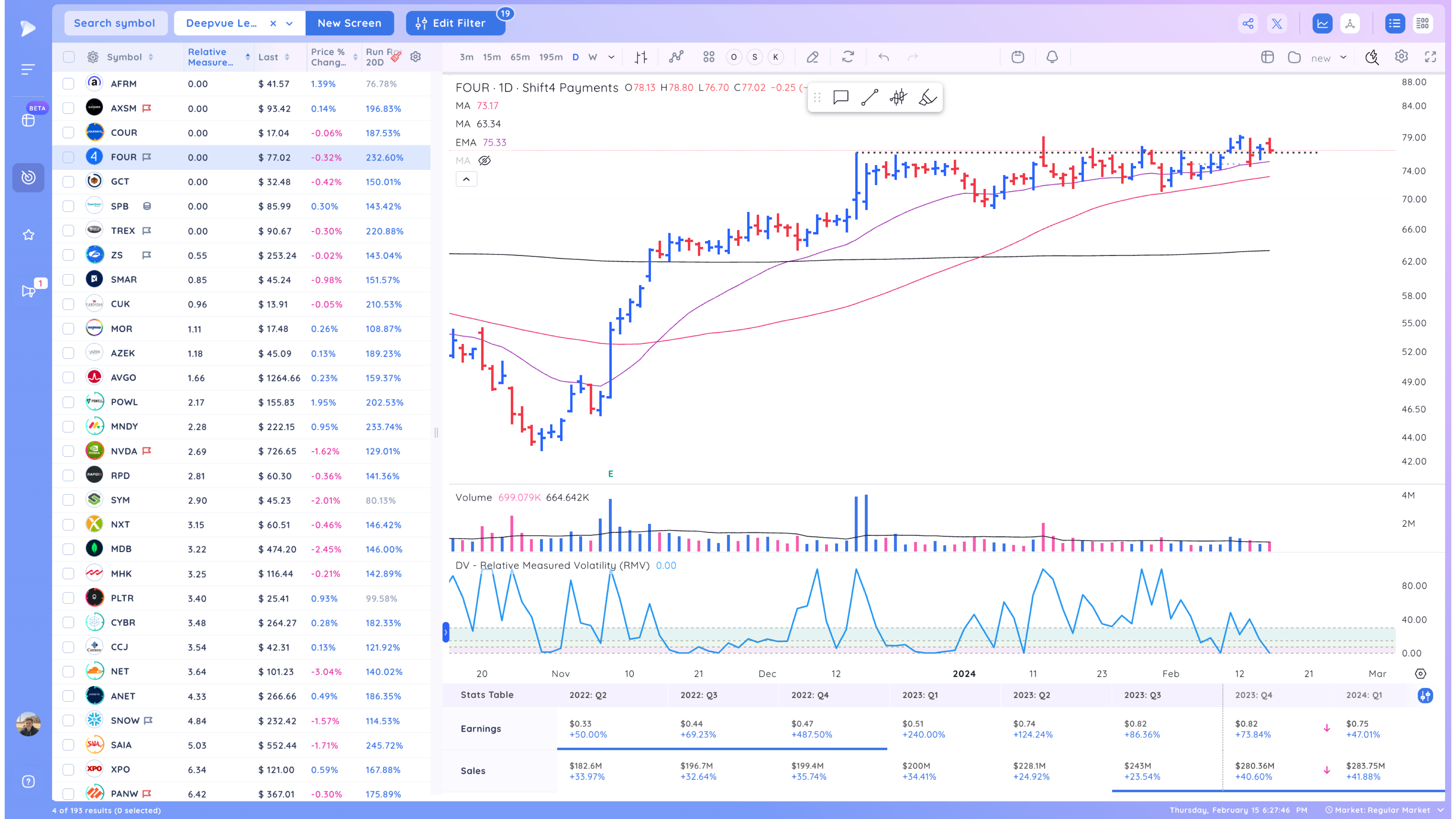Open the indicators icon in chart toolbar
1456x819 pixels.
676,57
